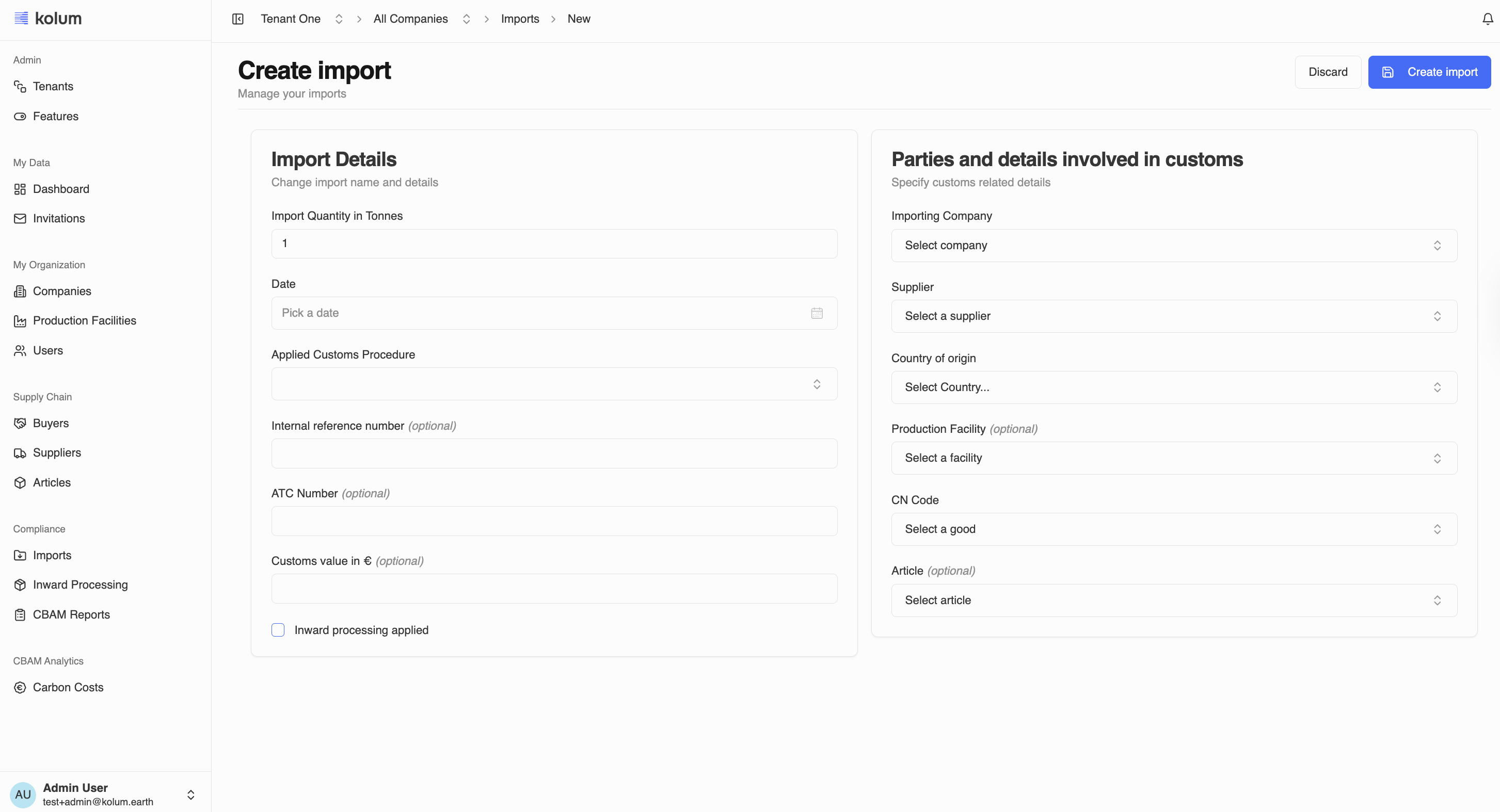The width and height of the screenshot is (1500, 812).
Task: Click the Carbon Costs euro icon
Action: 20,688
